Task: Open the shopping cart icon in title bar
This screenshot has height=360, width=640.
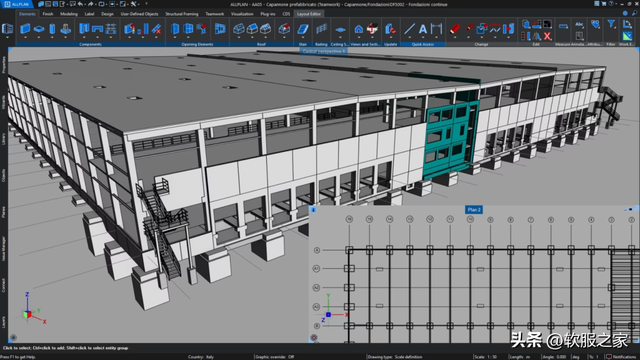Action: pos(604,4)
